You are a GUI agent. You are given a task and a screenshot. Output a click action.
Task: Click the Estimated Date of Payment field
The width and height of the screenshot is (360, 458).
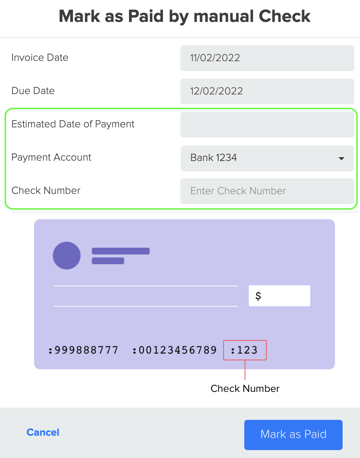(267, 125)
